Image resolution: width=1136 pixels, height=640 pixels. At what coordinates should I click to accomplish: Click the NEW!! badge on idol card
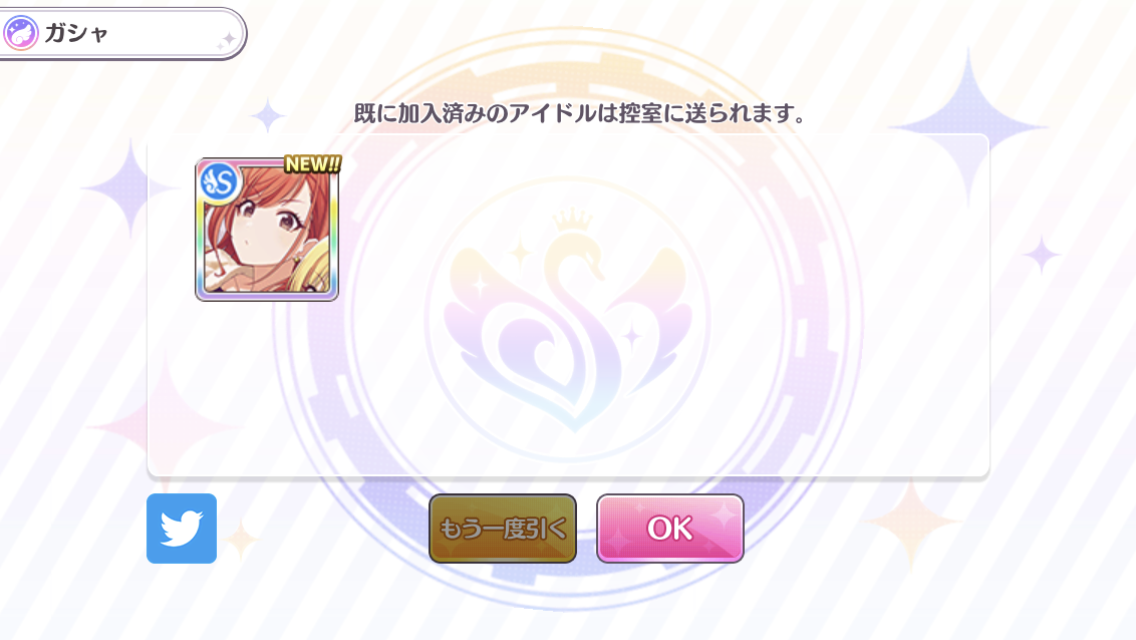pyautogui.click(x=312, y=165)
